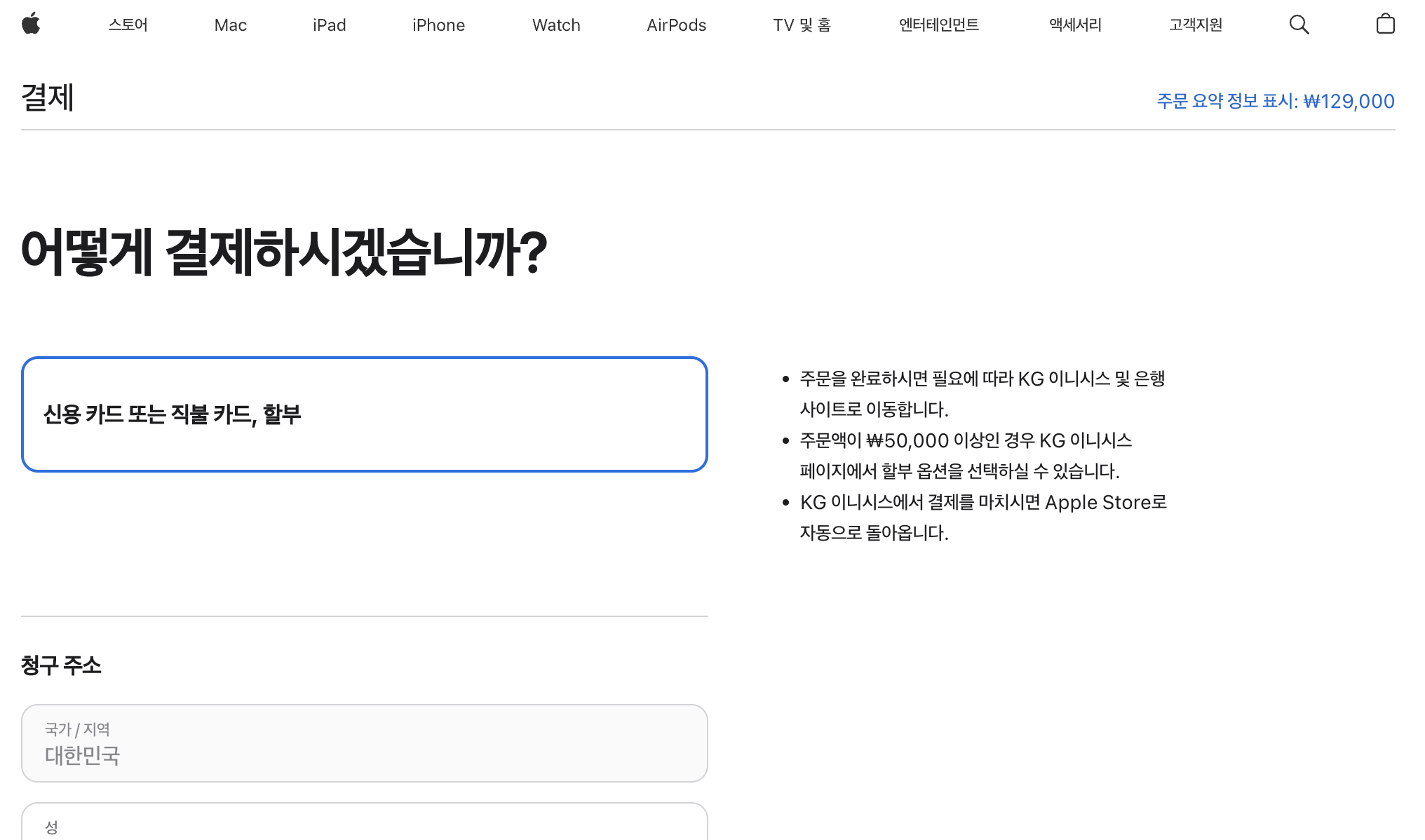Go to 고객지원 support page
1425x840 pixels.
tap(1195, 25)
